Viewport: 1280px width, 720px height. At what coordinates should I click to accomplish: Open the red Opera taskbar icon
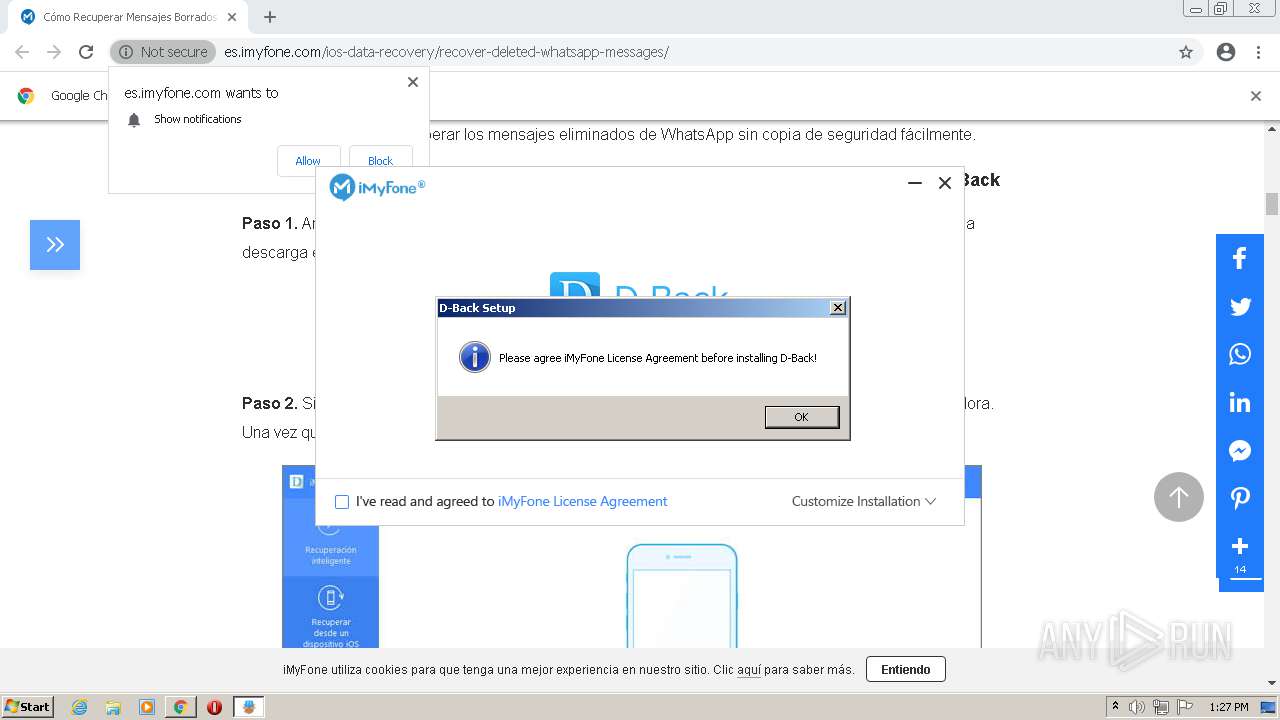click(214, 707)
